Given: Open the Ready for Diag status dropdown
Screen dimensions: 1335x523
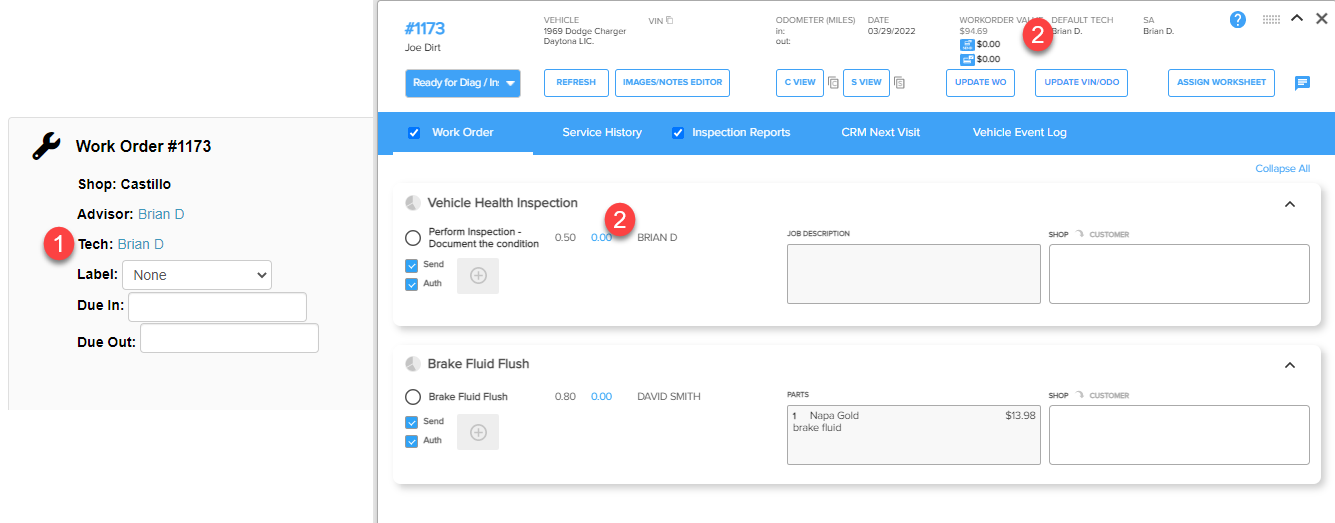Looking at the screenshot, I should click(x=463, y=83).
